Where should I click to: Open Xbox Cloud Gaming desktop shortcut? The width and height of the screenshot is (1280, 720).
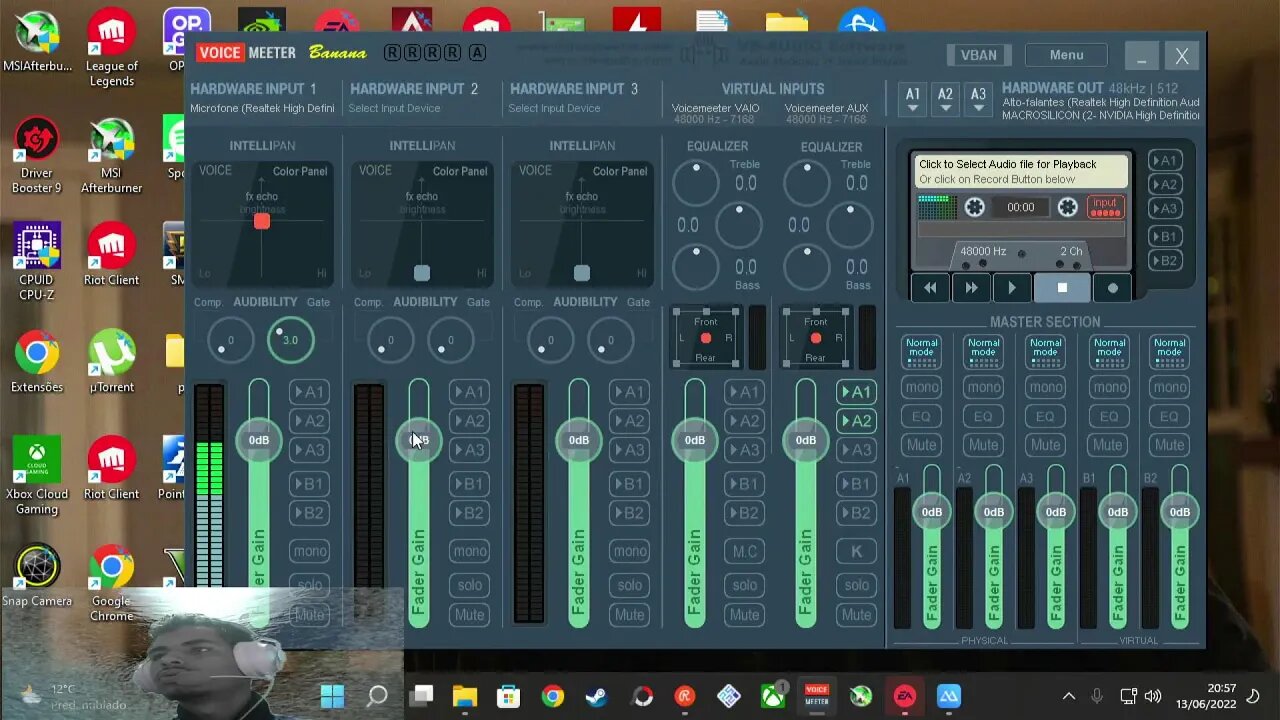(x=37, y=476)
